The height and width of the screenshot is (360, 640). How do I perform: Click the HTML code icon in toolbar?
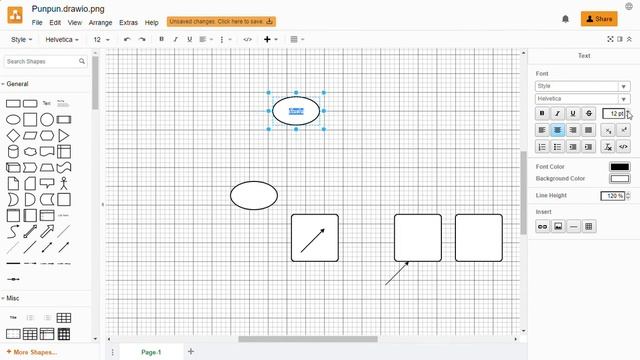247,39
